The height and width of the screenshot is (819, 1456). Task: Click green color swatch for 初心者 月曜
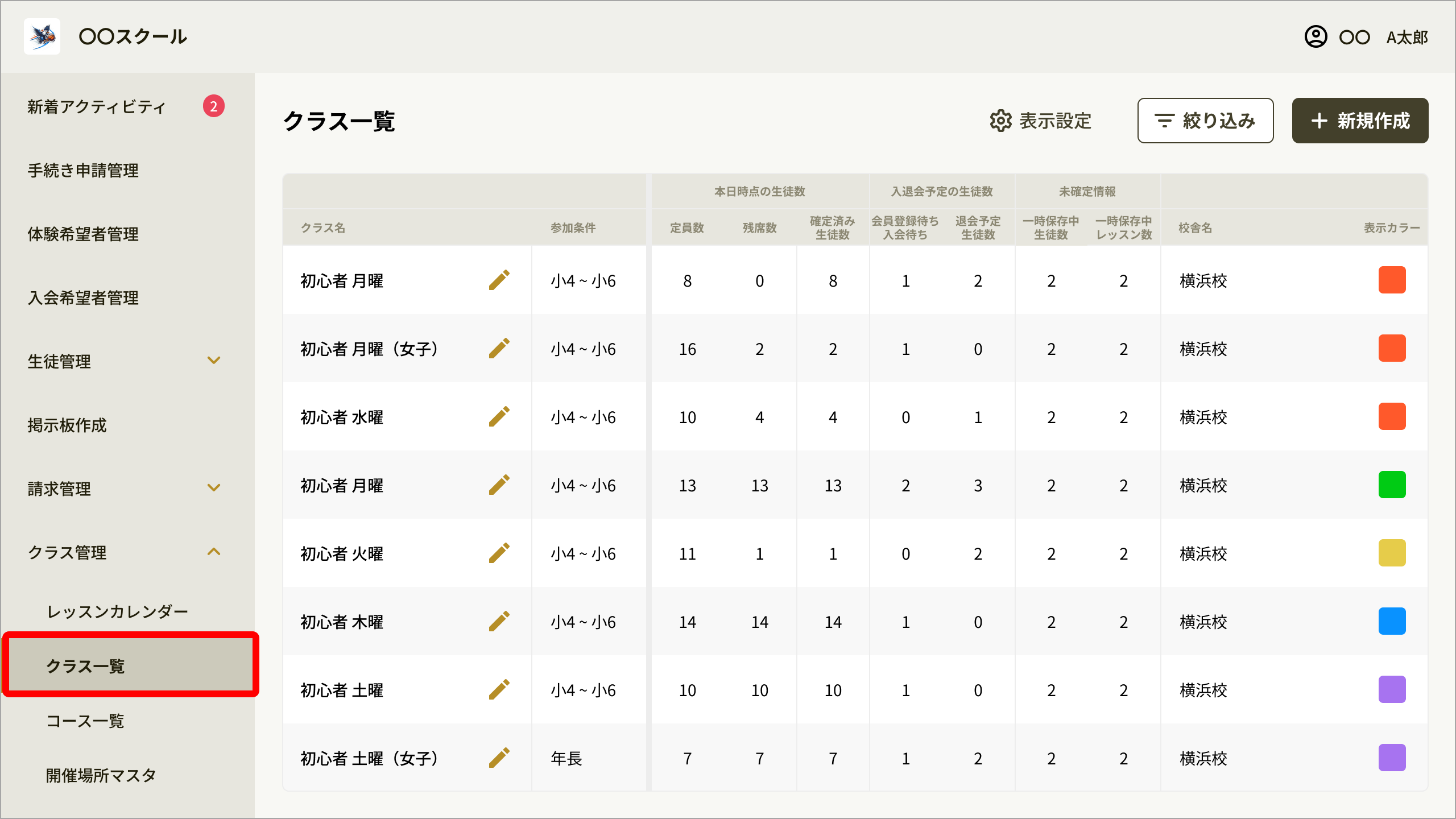click(1392, 485)
